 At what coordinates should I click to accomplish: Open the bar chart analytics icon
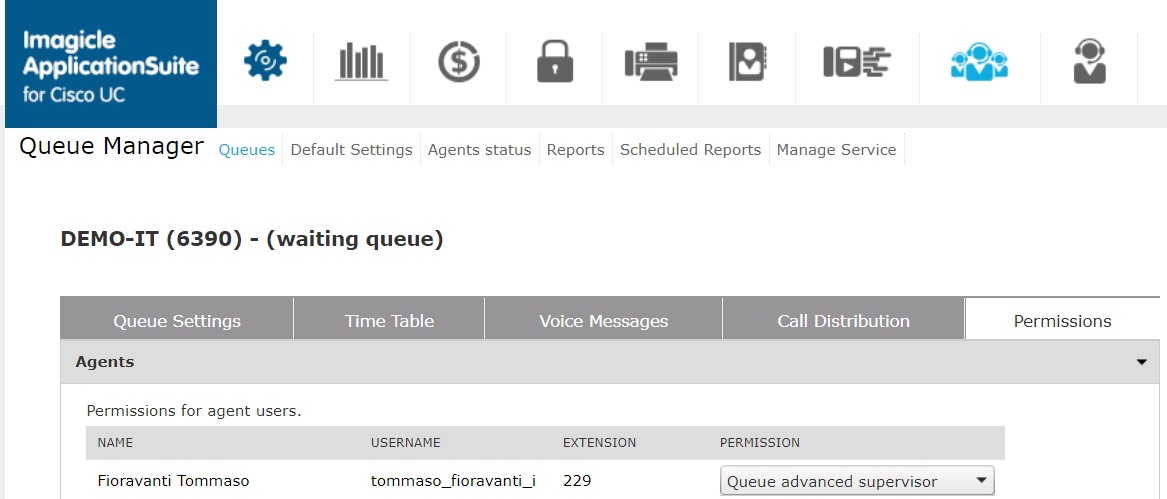point(361,62)
